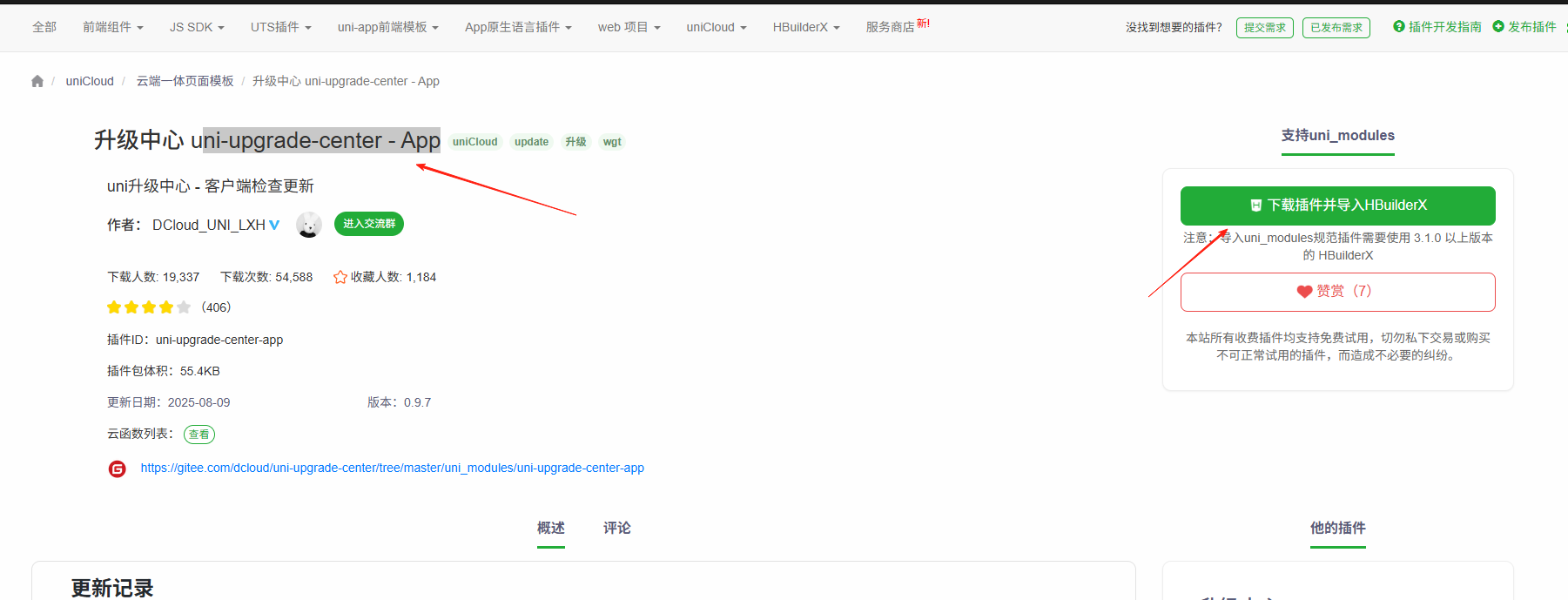
Task: Click the plugin title 升级中心 uni-upgrade-center - App
Action: click(267, 140)
